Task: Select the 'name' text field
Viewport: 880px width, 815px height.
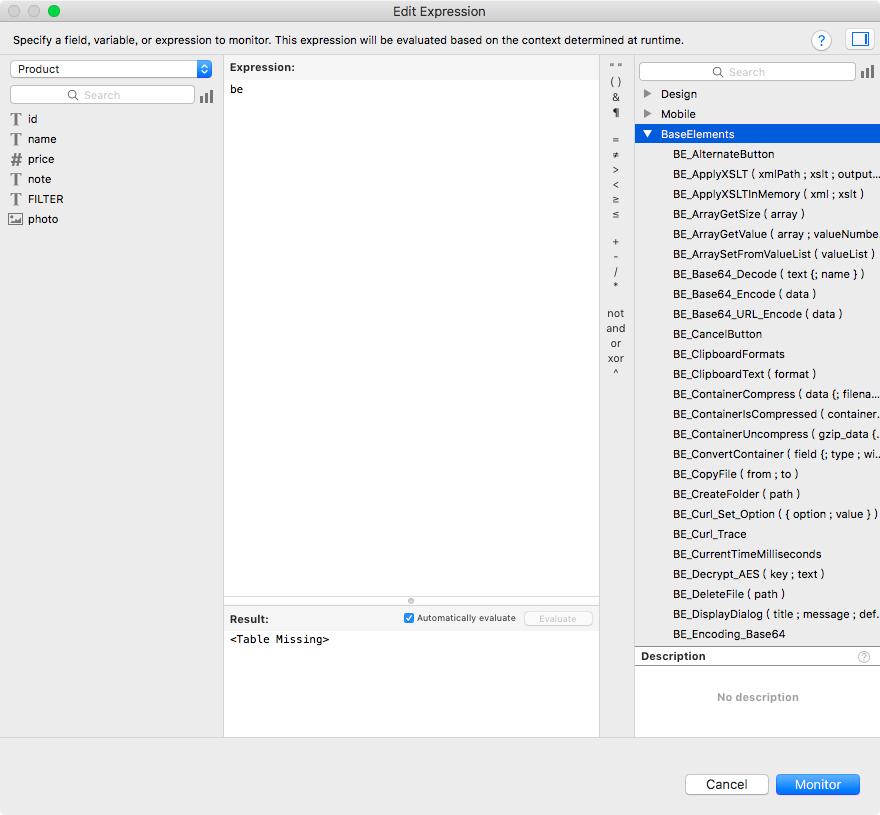Action: coord(42,139)
